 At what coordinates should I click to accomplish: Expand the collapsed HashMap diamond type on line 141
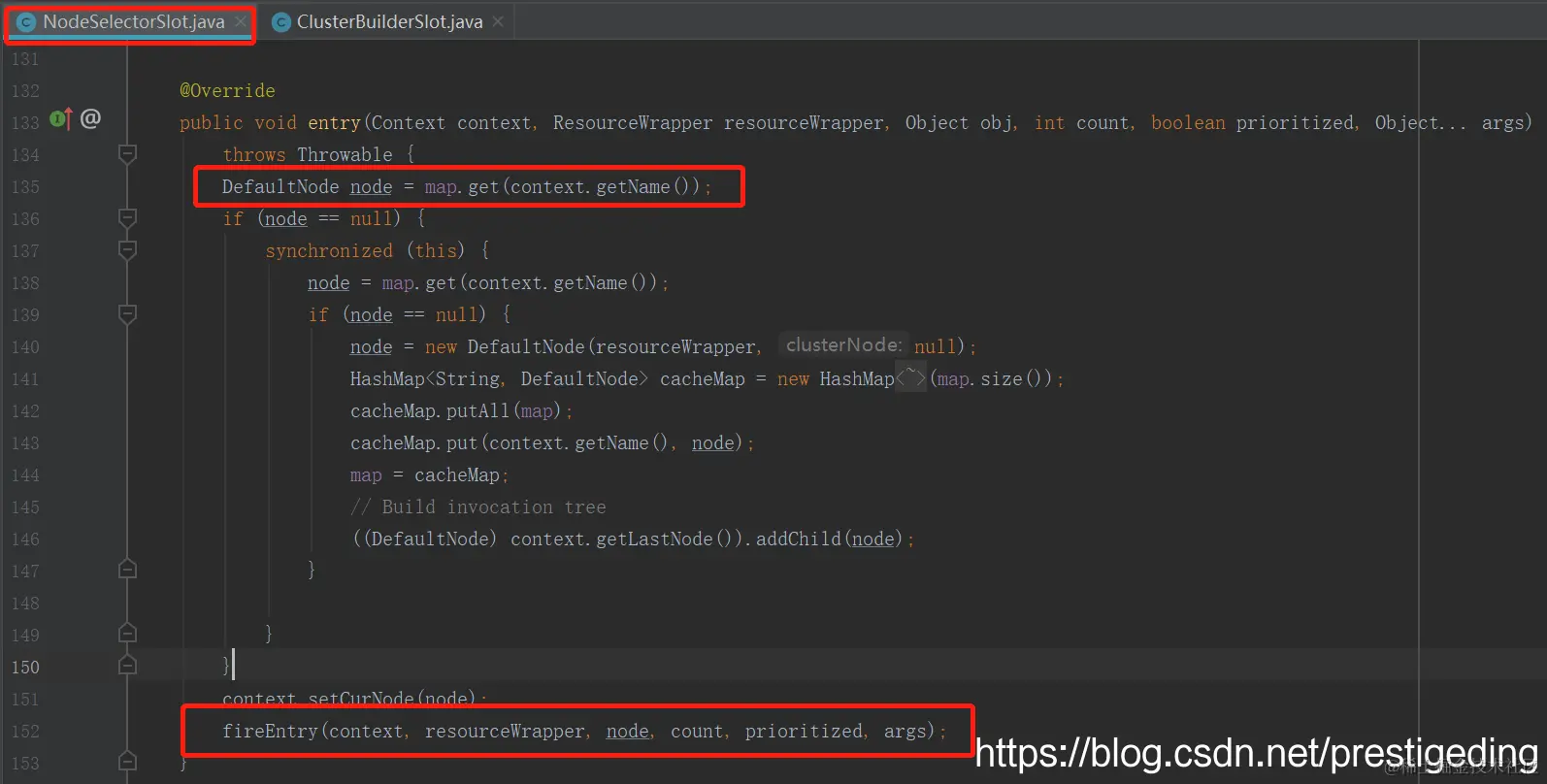click(x=910, y=378)
